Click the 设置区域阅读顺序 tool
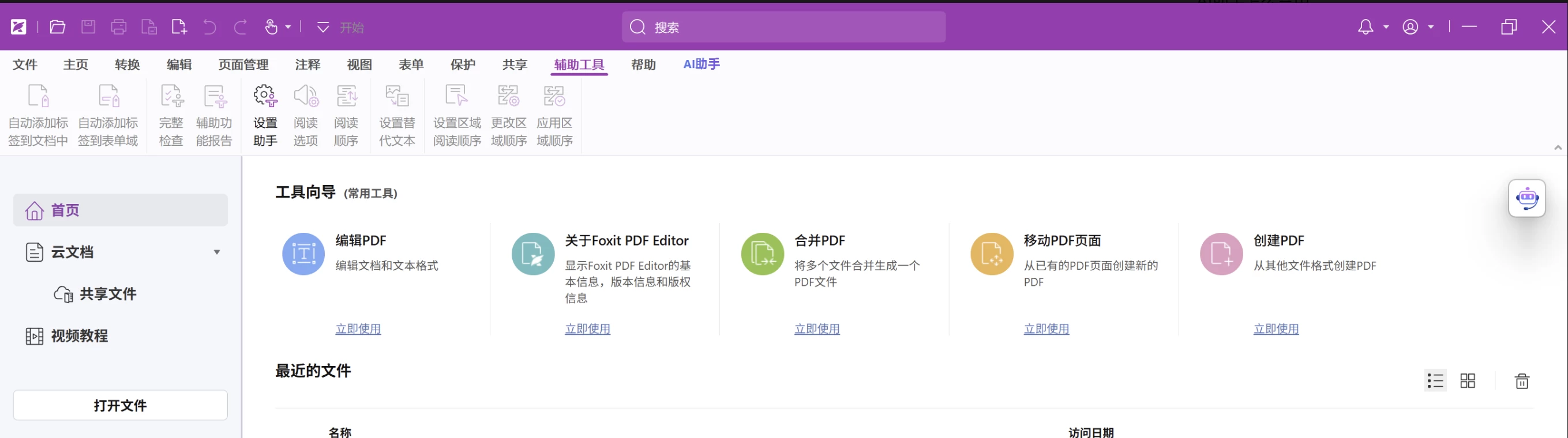Screen dimensions: 1568x438 coord(457,116)
